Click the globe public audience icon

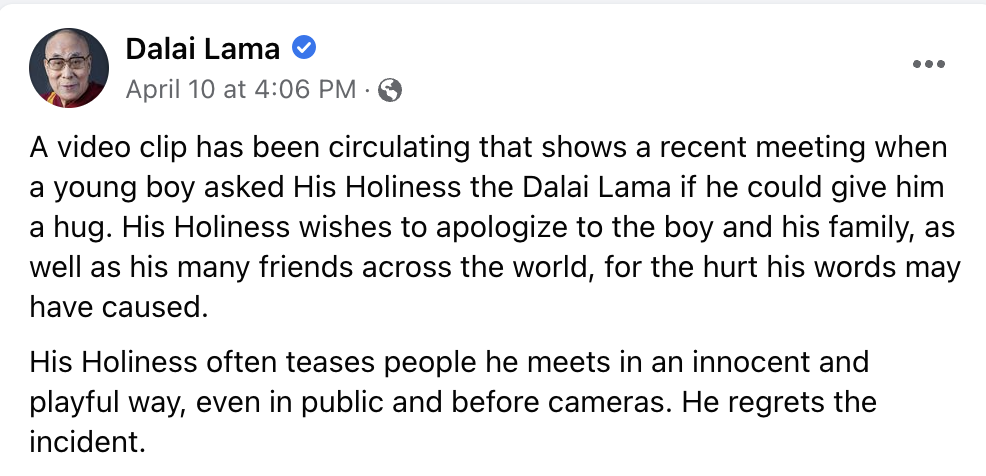pyautogui.click(x=391, y=90)
